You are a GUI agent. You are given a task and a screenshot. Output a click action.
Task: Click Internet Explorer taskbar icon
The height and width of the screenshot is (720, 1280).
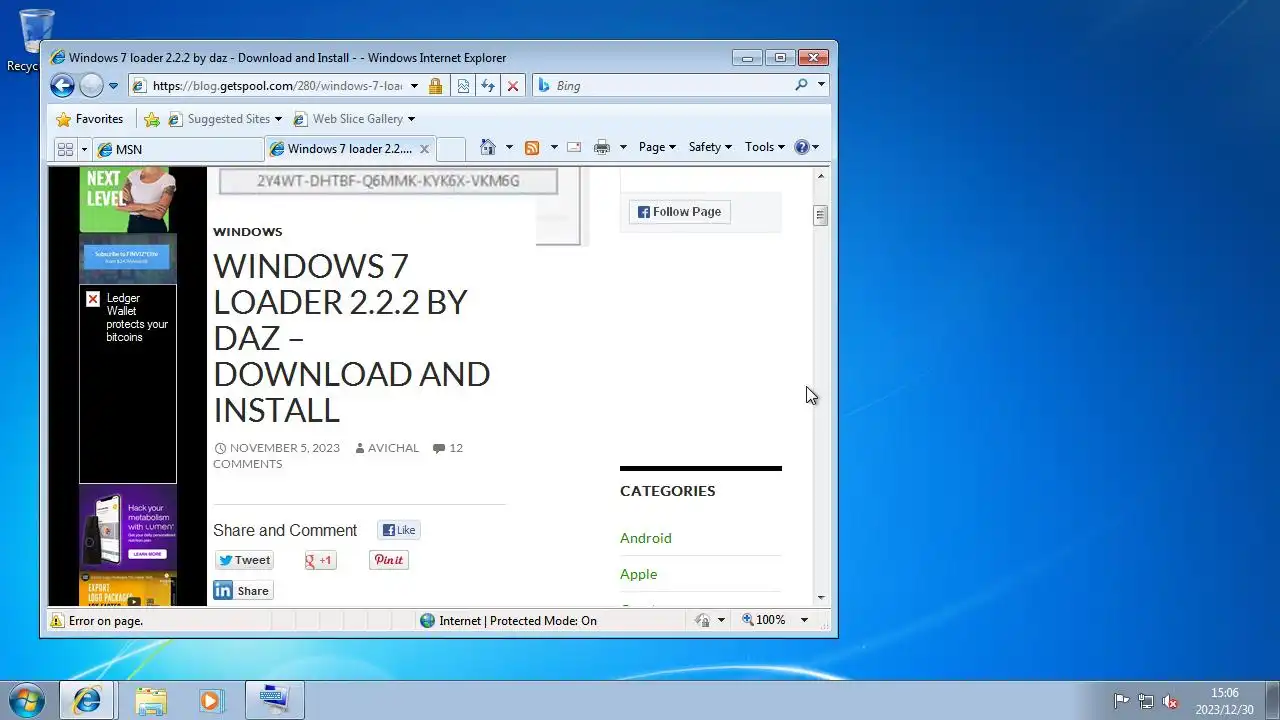point(87,701)
